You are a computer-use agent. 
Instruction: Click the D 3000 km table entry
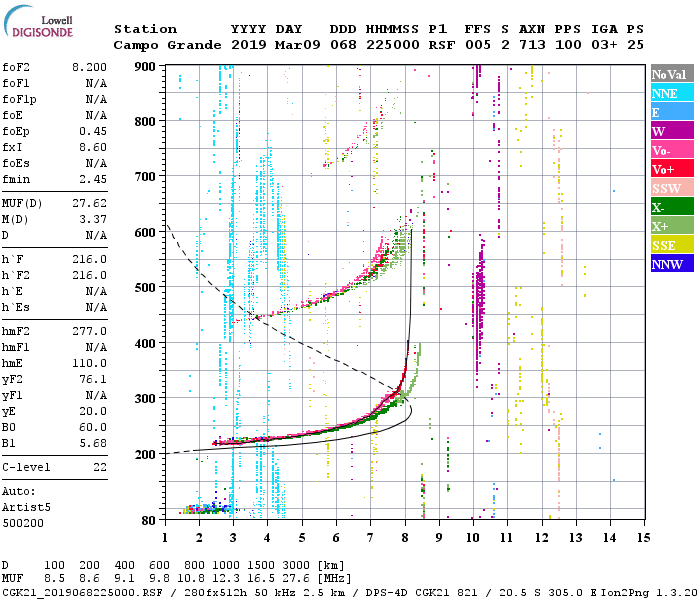[296, 566]
